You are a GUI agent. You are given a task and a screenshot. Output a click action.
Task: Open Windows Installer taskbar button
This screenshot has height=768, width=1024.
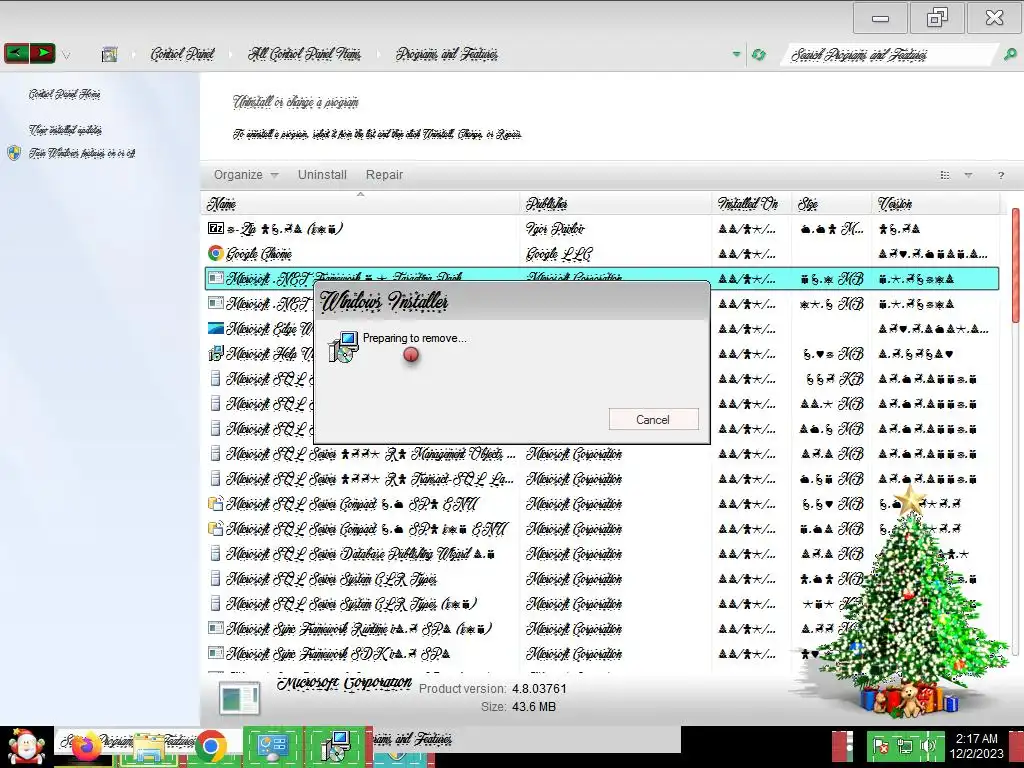336,746
